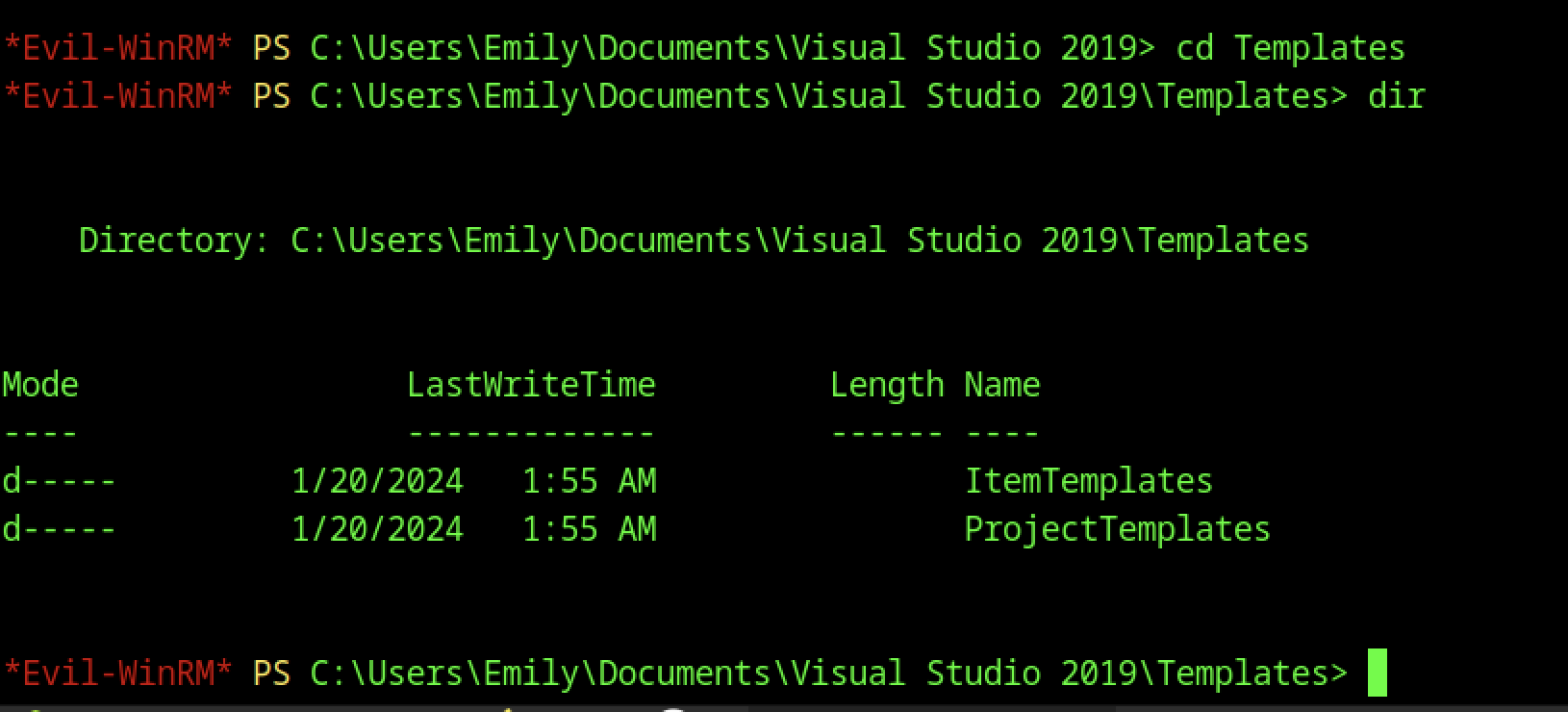The width and height of the screenshot is (1568, 712).
Task: Click the ItemTemplates directory name
Action: tap(1088, 480)
